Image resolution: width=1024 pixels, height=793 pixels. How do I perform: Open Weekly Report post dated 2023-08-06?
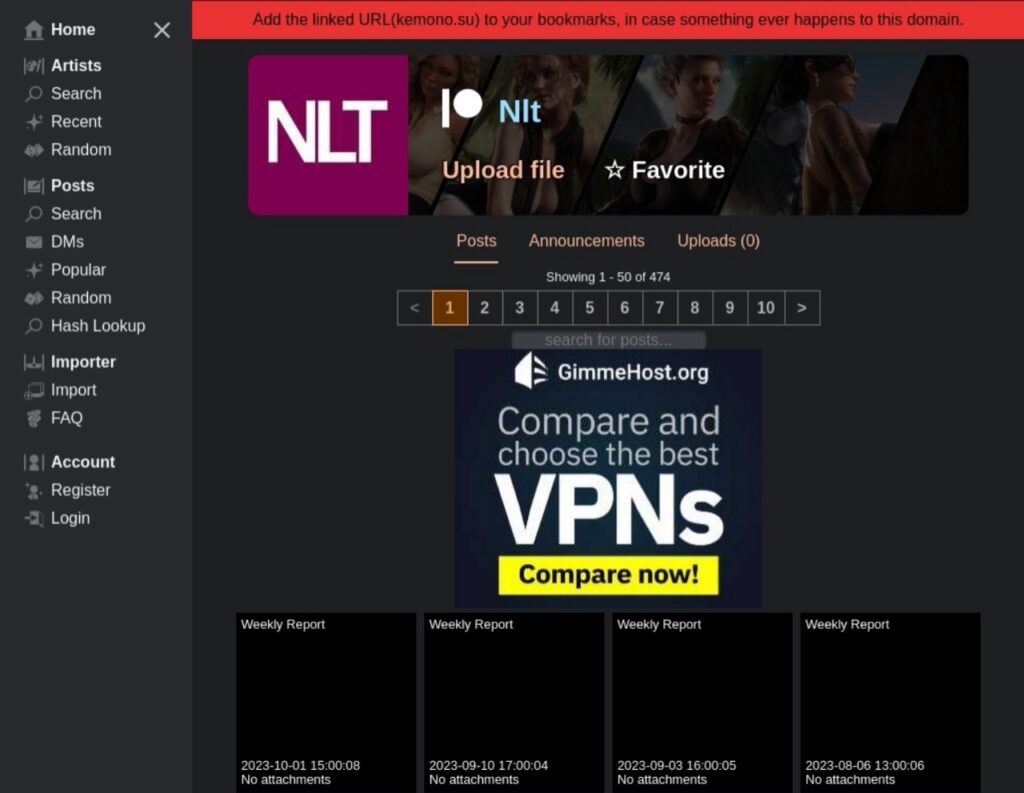(x=890, y=702)
